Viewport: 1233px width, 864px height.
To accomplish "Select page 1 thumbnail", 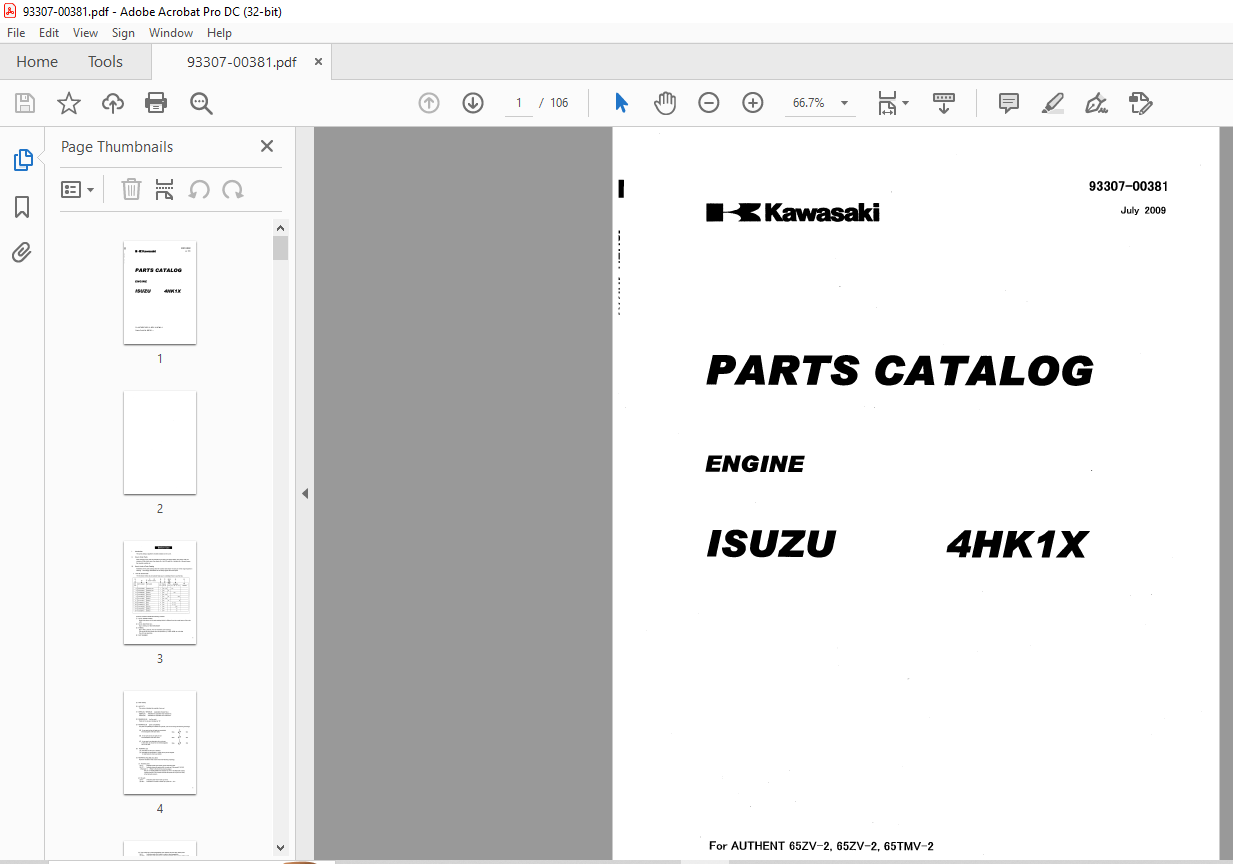I will click(x=160, y=293).
